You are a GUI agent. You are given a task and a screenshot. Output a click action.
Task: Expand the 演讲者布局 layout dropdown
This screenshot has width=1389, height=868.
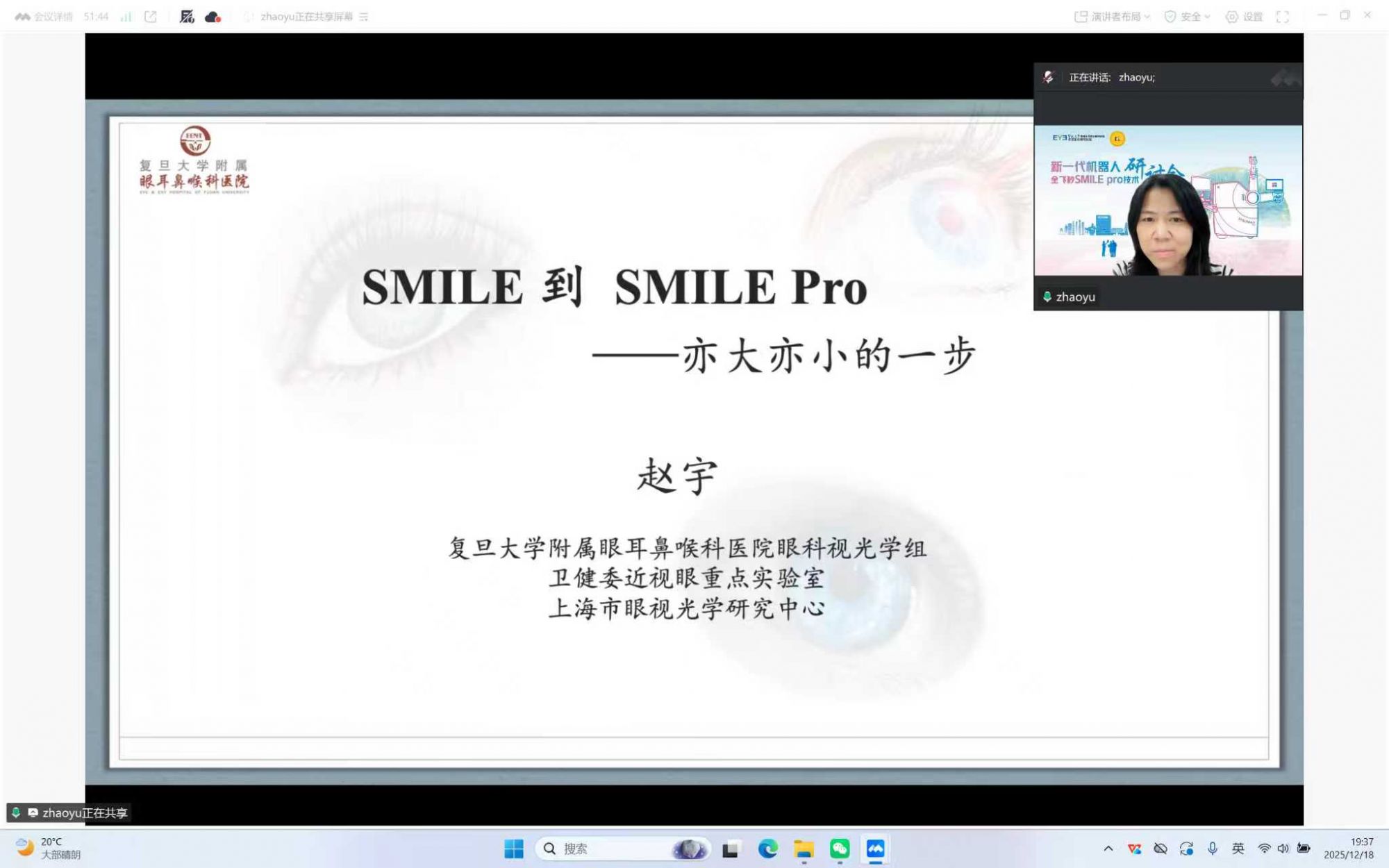[1113, 17]
